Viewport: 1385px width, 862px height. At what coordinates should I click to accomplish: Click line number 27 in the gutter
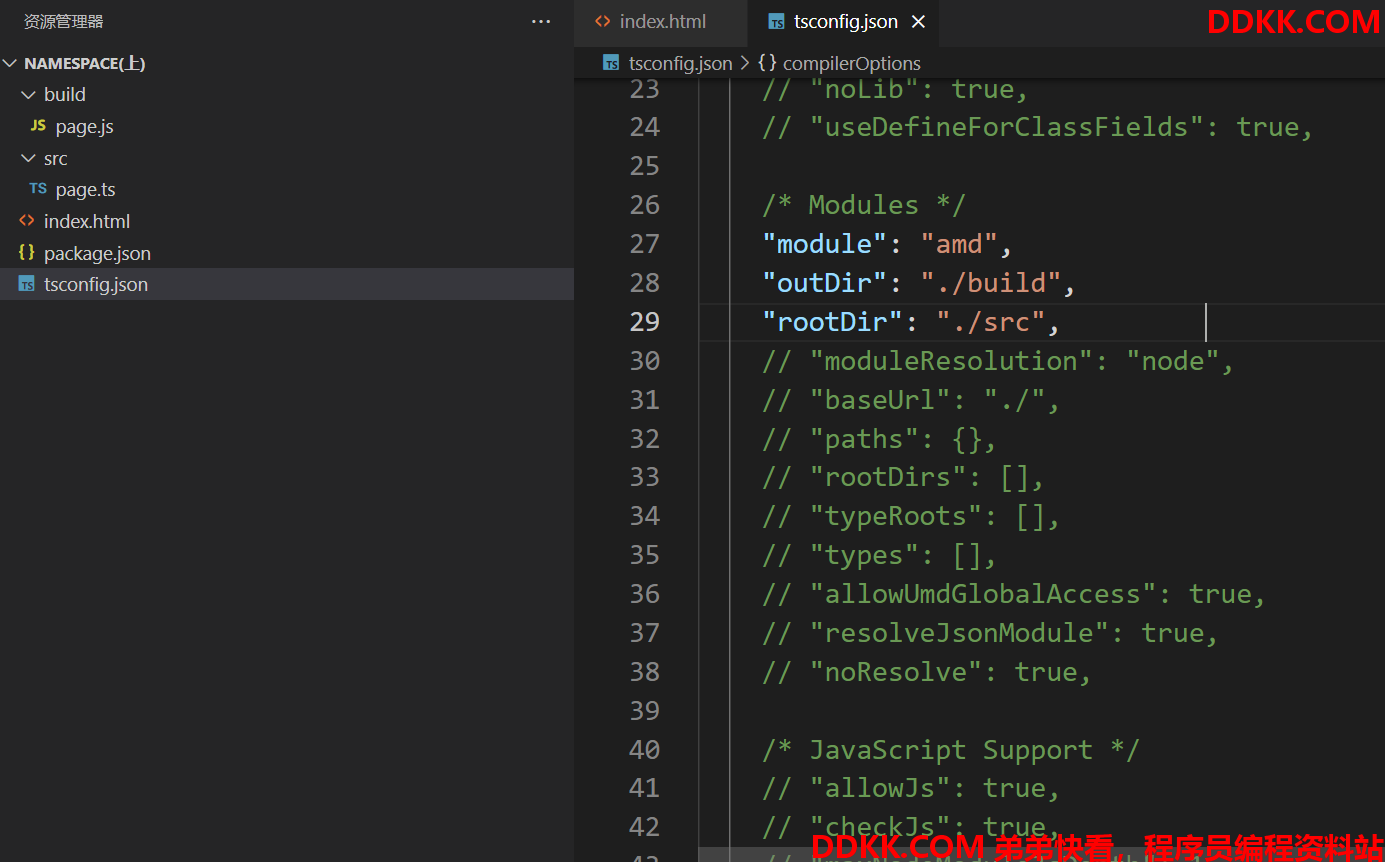[645, 244]
